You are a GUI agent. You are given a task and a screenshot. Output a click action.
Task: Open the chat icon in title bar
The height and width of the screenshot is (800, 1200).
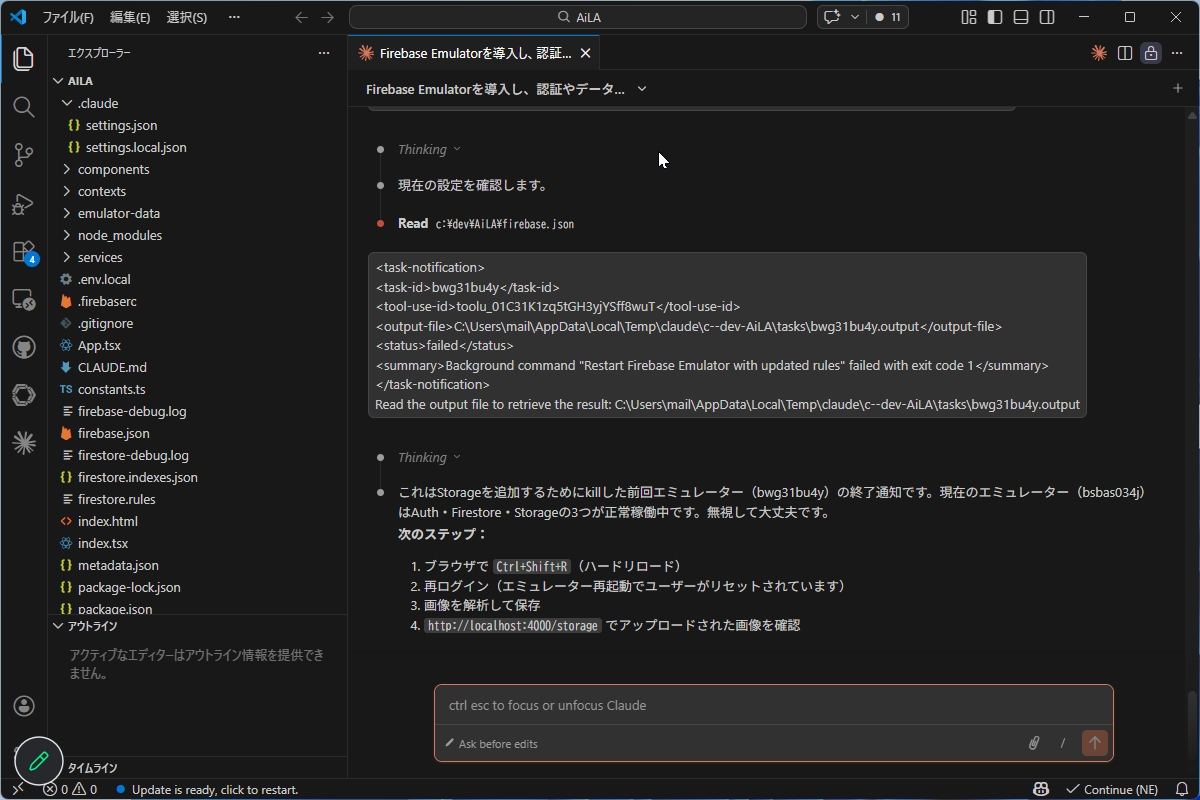coord(832,17)
